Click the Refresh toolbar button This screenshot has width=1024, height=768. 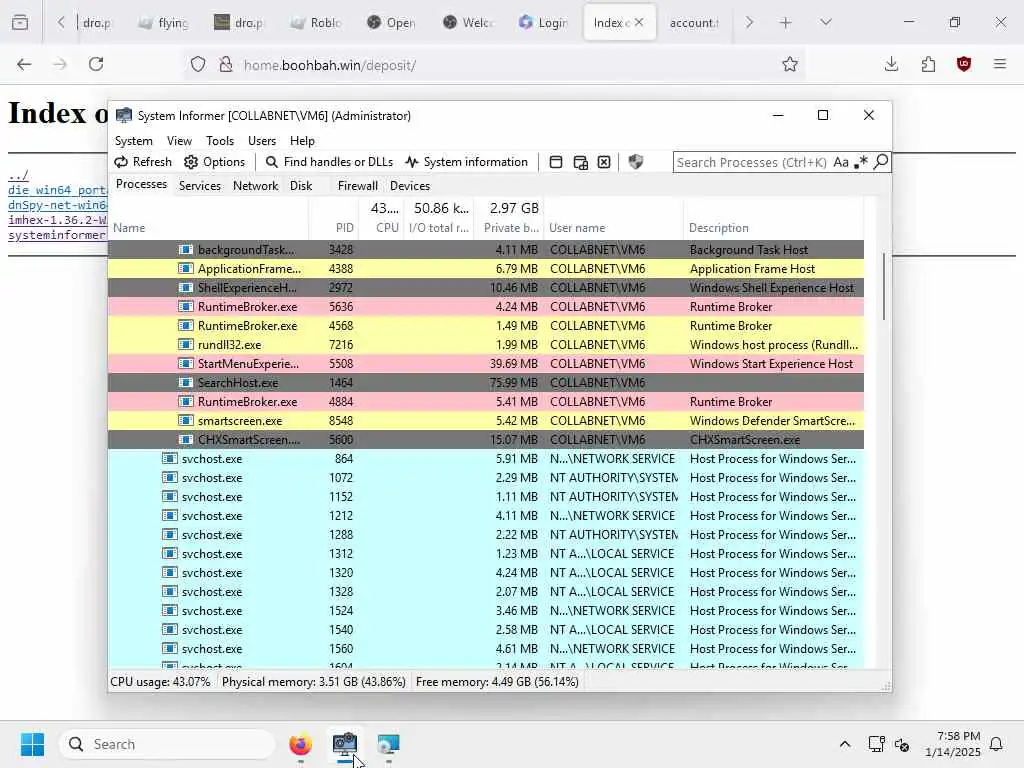(x=143, y=162)
